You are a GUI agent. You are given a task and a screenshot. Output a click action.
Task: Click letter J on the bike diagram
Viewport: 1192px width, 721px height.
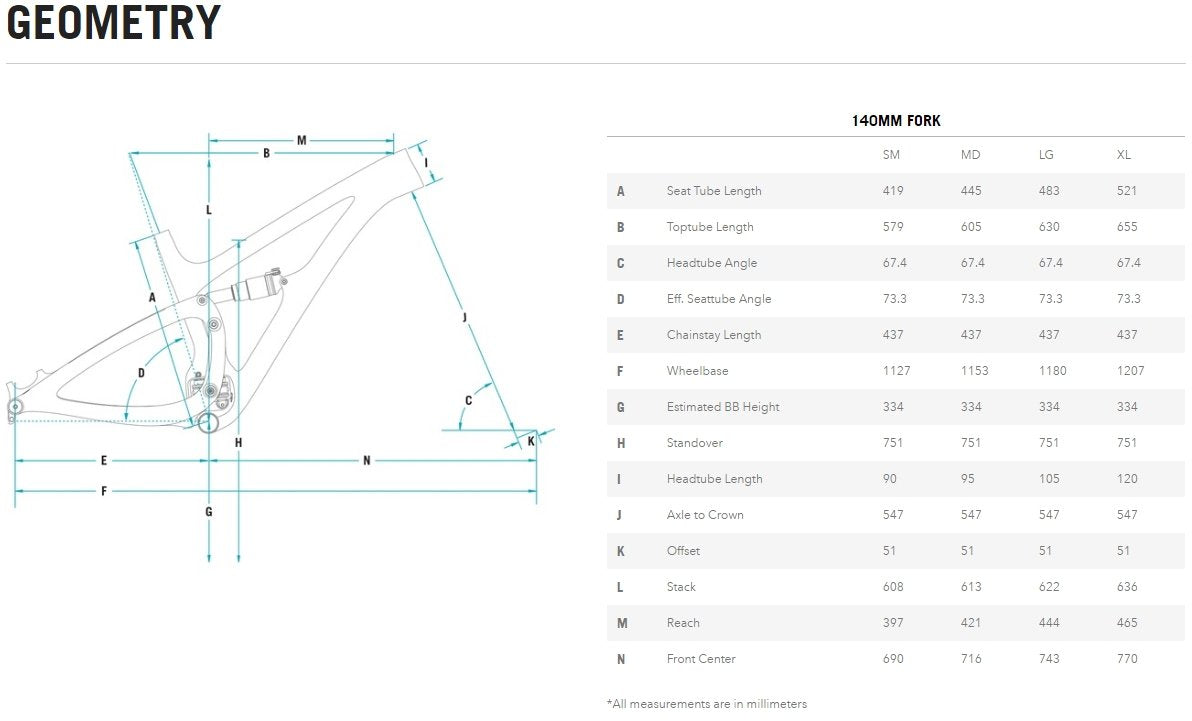(465, 317)
